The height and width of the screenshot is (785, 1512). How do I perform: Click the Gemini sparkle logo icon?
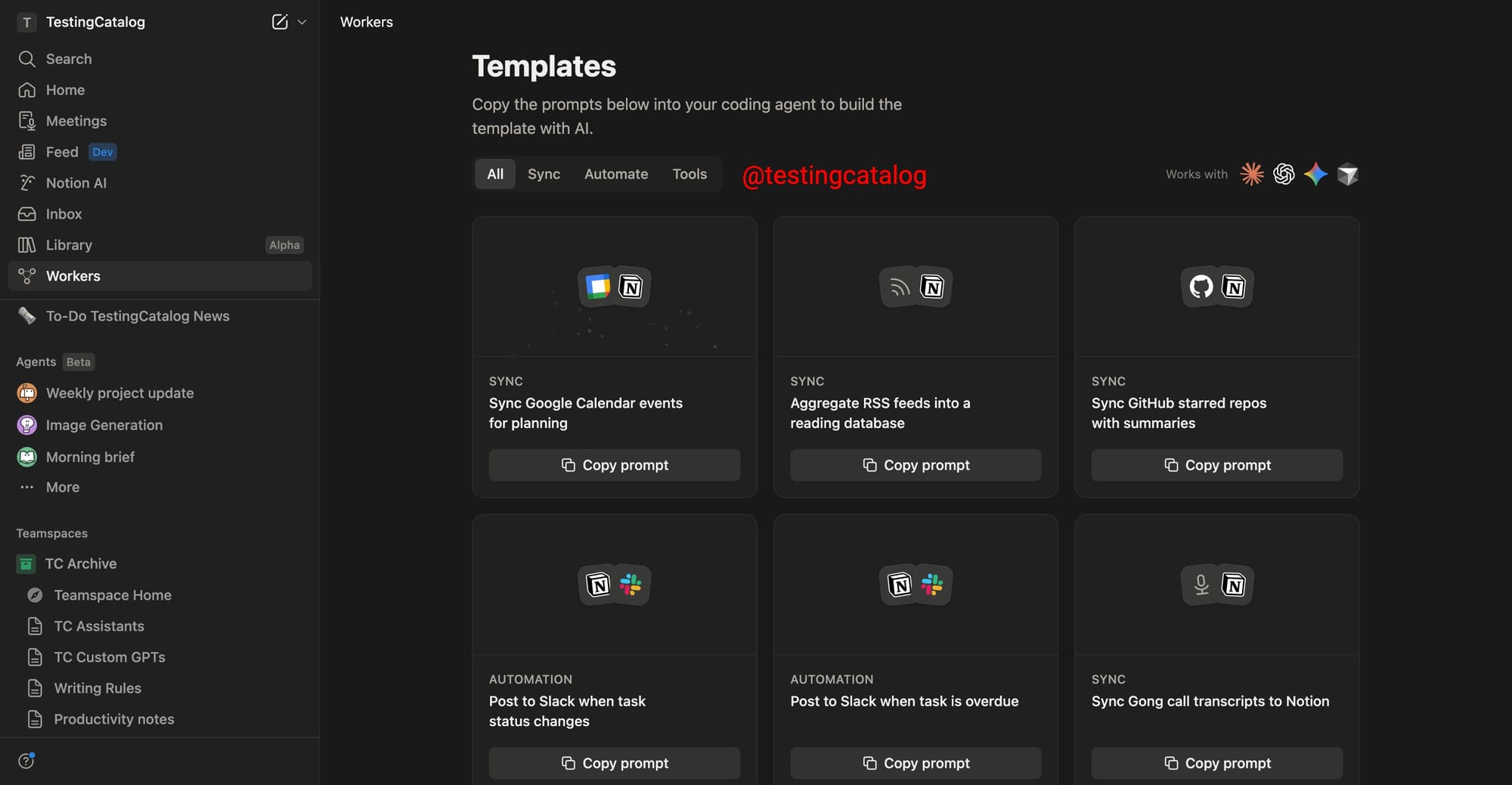(1315, 175)
